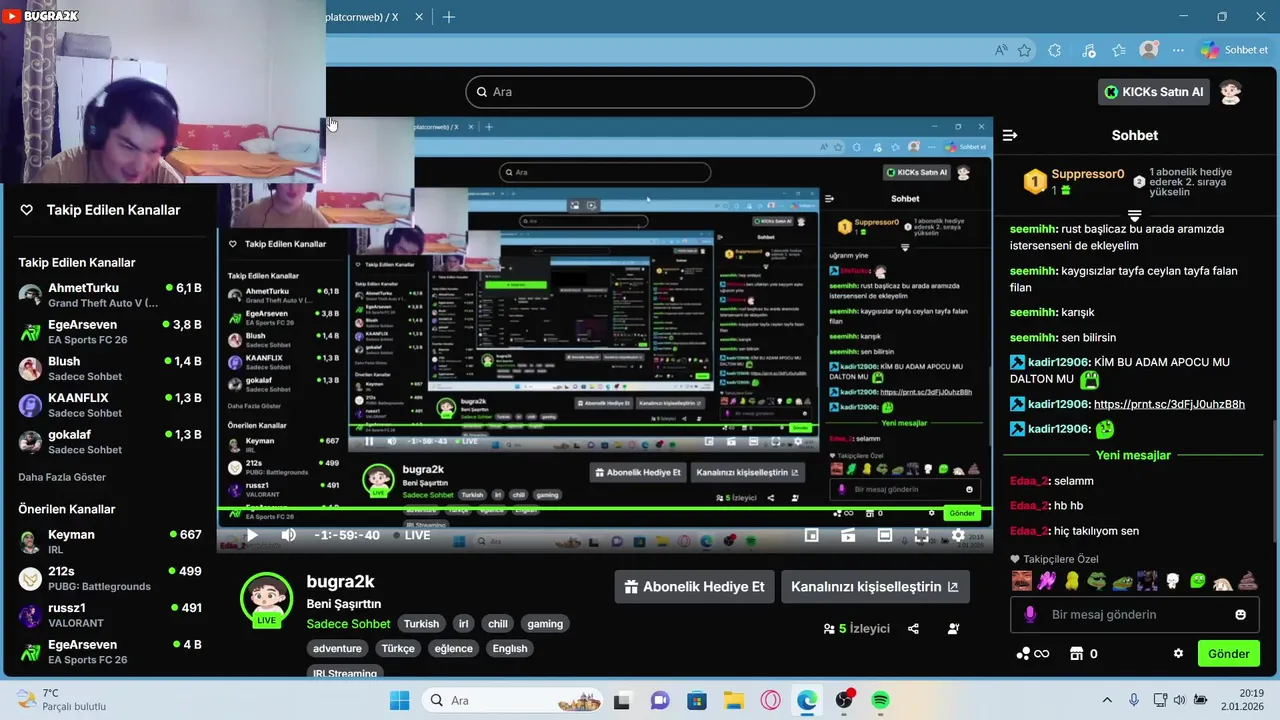The height and width of the screenshot is (720, 1280).
Task: Open first EgeArseven followed channel
Action: point(110,331)
